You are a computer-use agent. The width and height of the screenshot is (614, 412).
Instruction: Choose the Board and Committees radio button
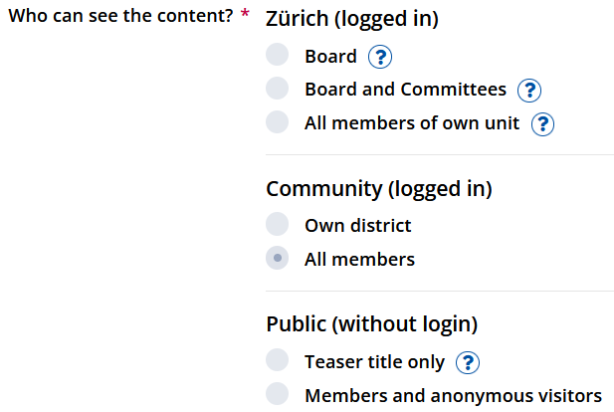(277, 90)
